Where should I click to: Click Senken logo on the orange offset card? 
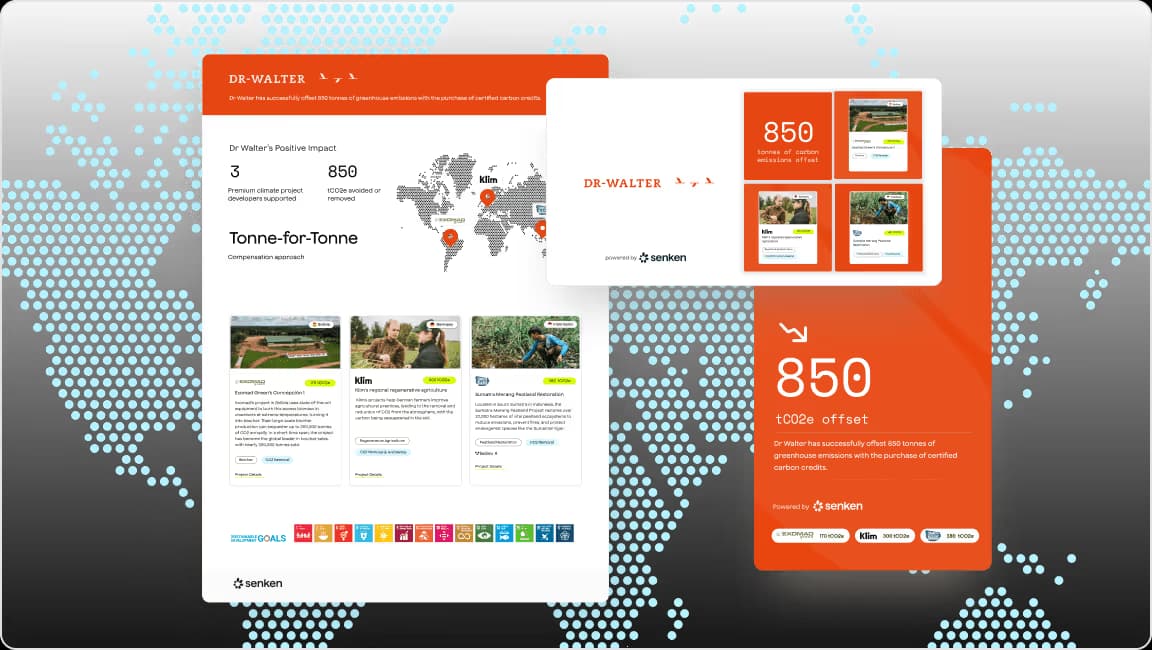[838, 506]
